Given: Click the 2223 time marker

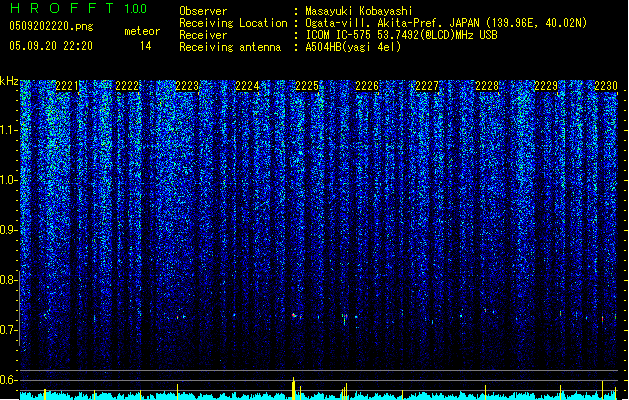Looking at the screenshot, I should click(x=187, y=86).
